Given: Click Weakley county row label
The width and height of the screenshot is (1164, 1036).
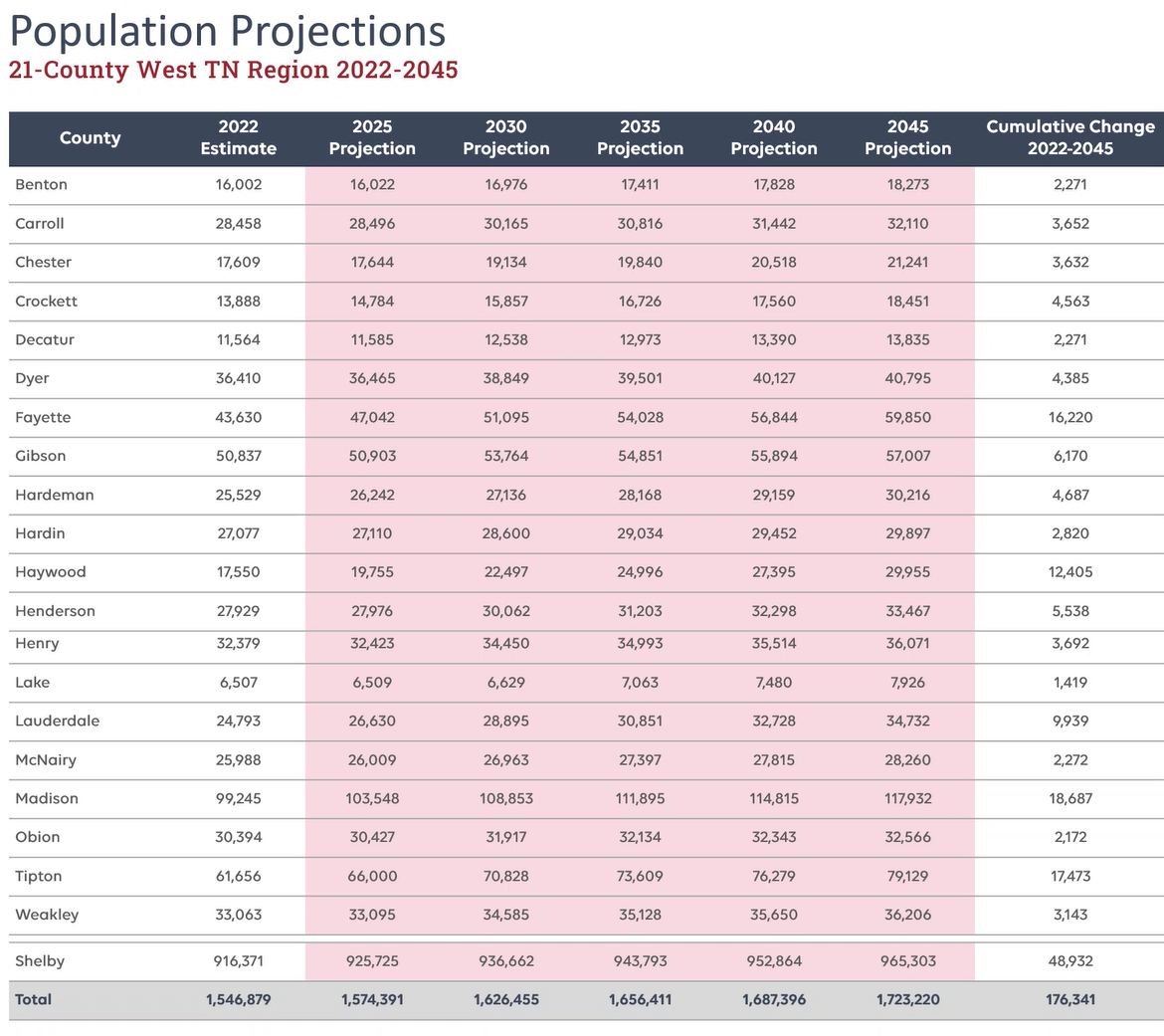Looking at the screenshot, I should 47,915.
